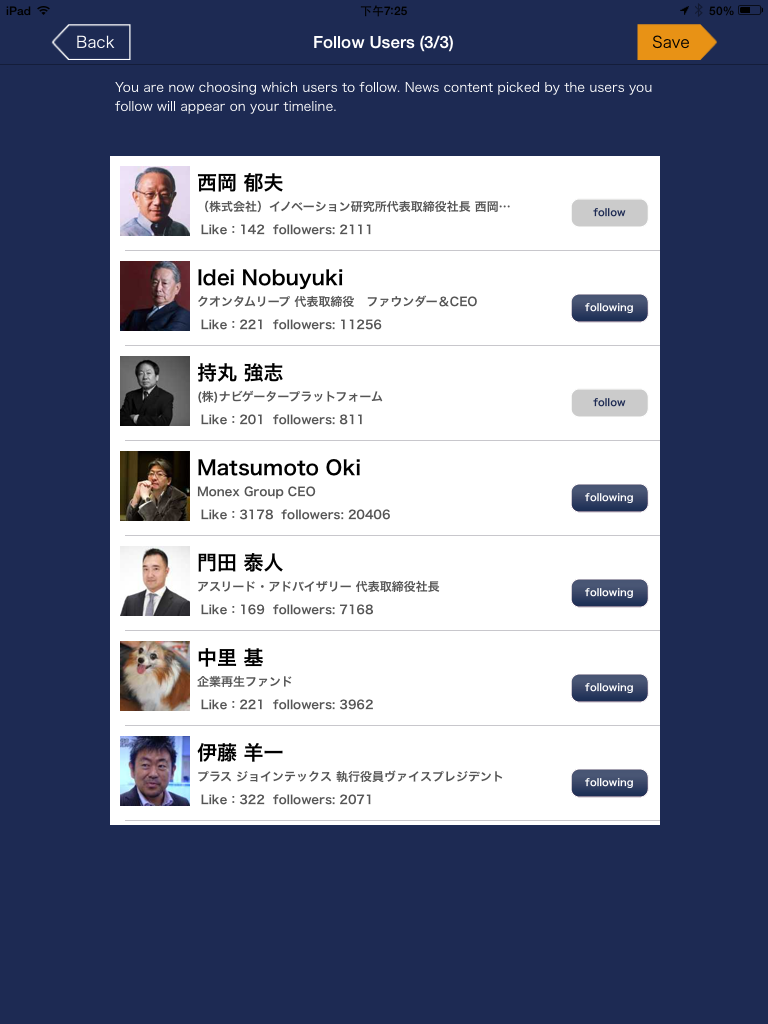Screen dimensions: 768x1024
Task: Save the followed users selection
Action: [677, 42]
